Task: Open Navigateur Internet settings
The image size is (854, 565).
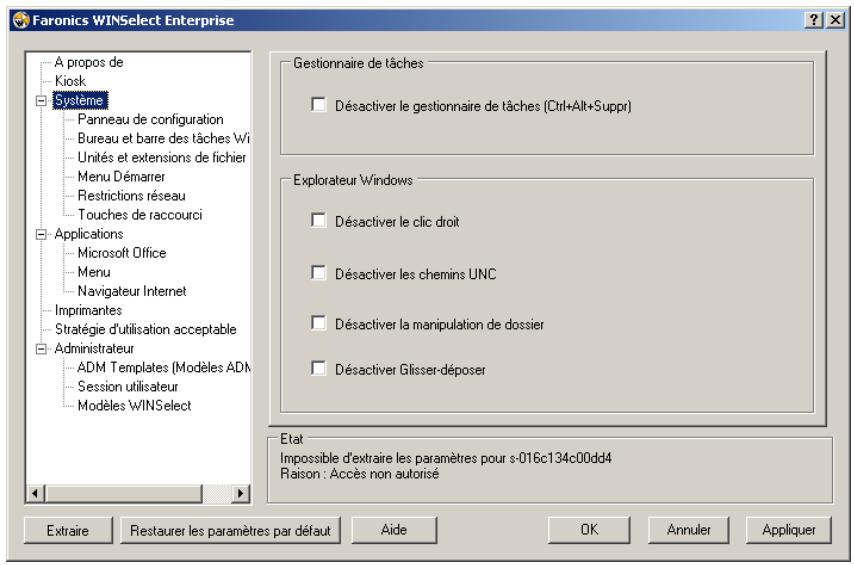Action: (132, 291)
